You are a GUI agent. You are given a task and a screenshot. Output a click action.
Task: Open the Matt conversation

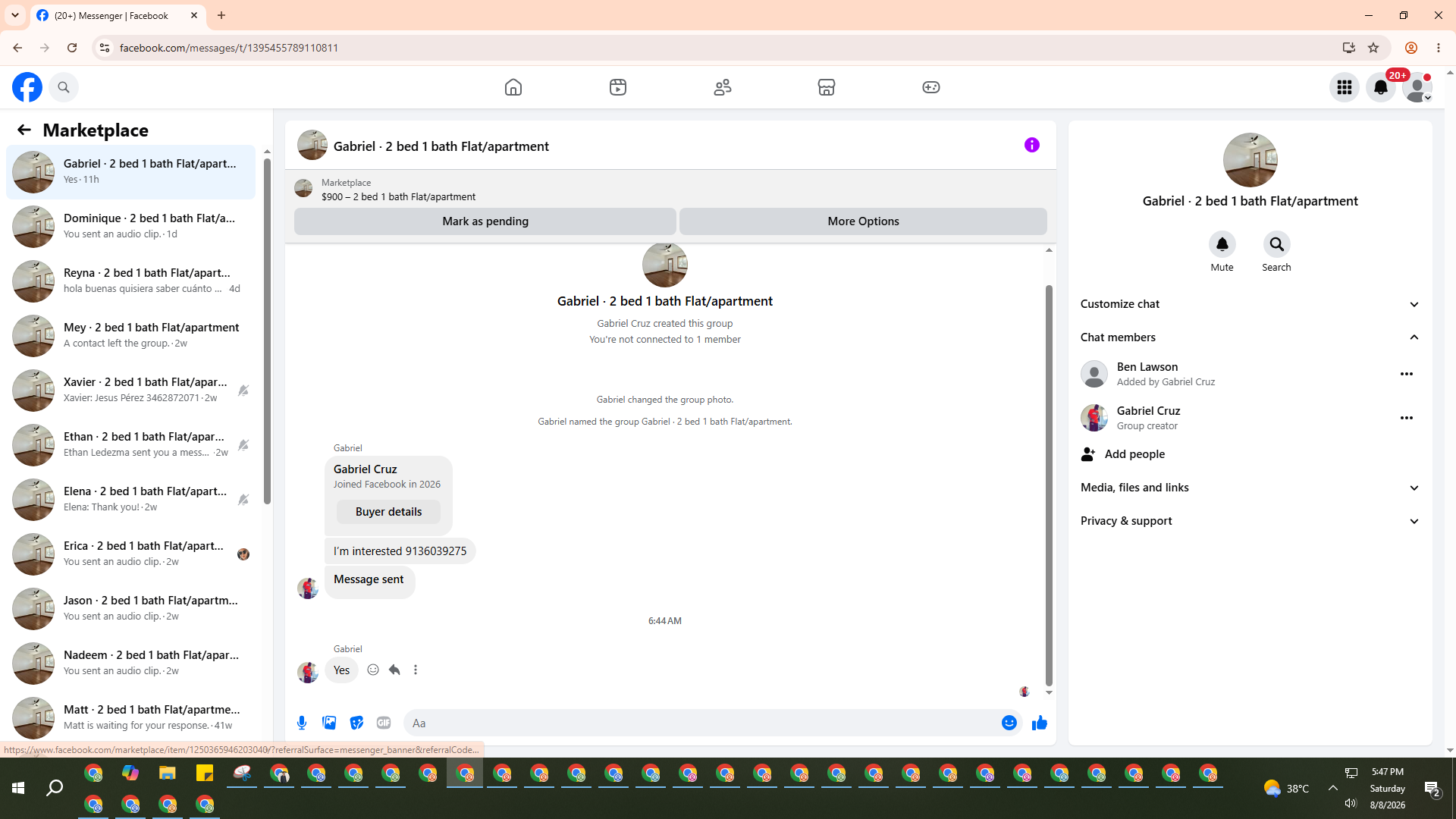[131, 717]
